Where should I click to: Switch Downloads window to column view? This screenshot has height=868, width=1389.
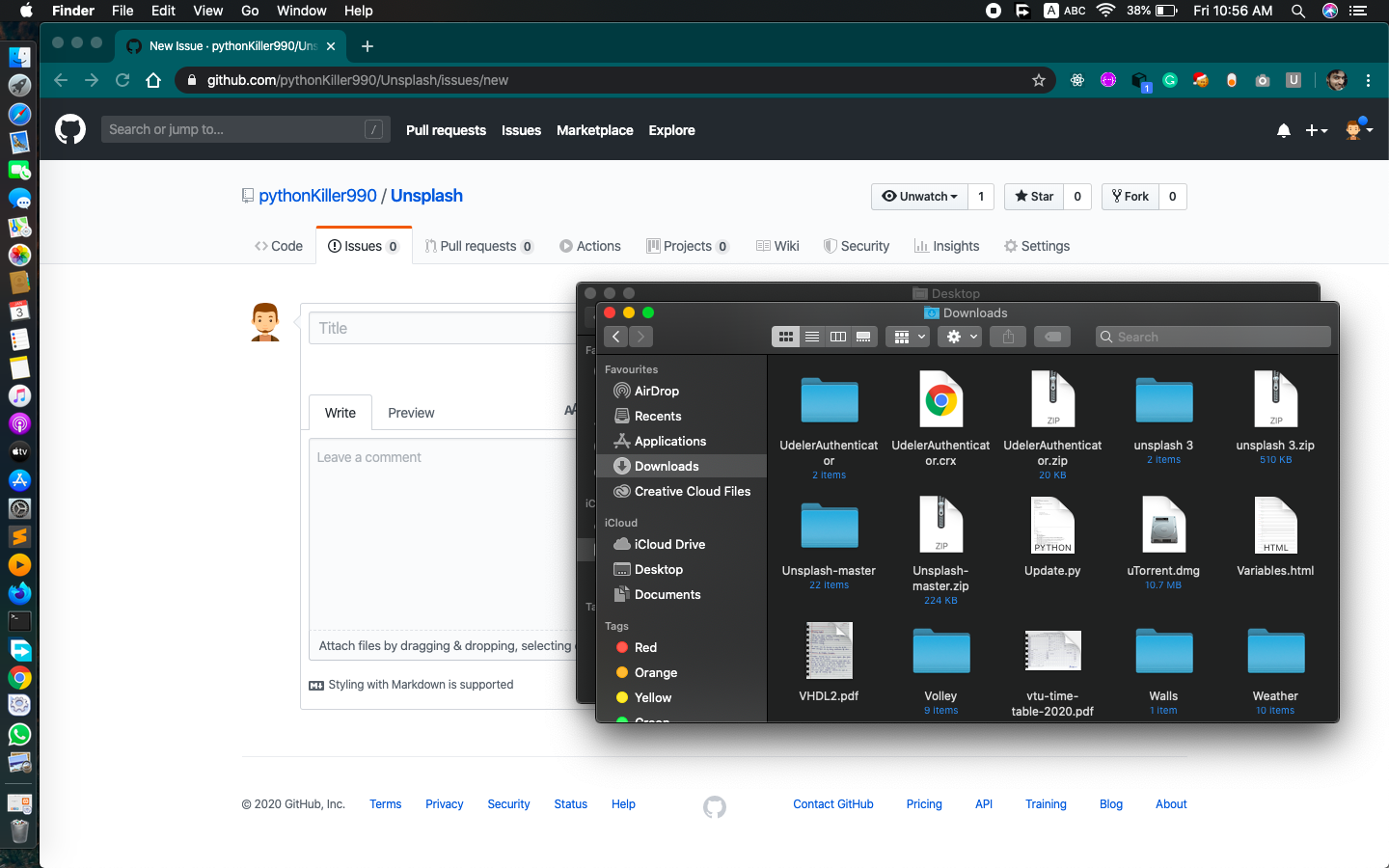[837, 336]
